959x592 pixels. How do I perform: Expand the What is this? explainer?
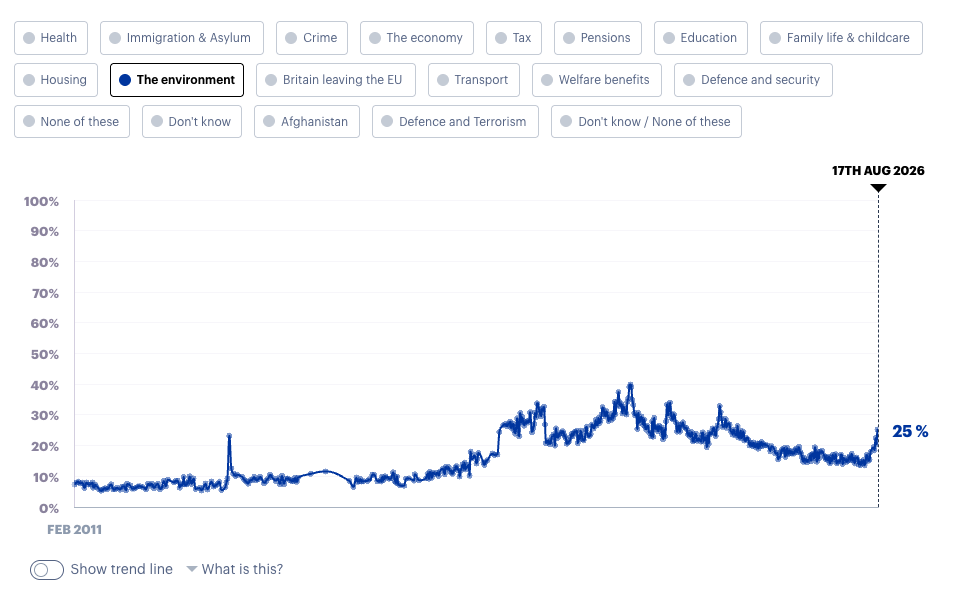click(x=235, y=569)
